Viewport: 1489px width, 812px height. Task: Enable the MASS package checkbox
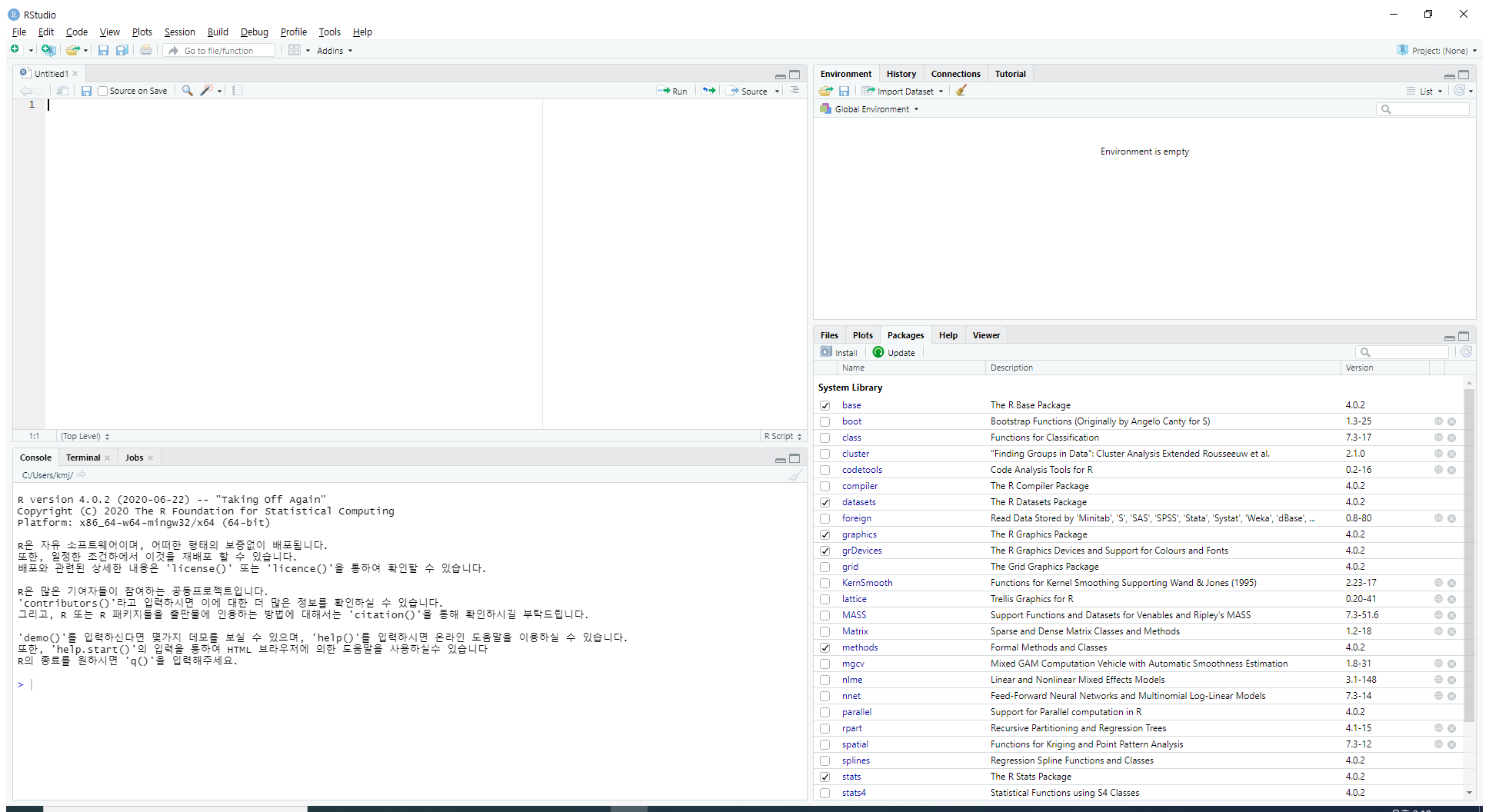tap(824, 615)
